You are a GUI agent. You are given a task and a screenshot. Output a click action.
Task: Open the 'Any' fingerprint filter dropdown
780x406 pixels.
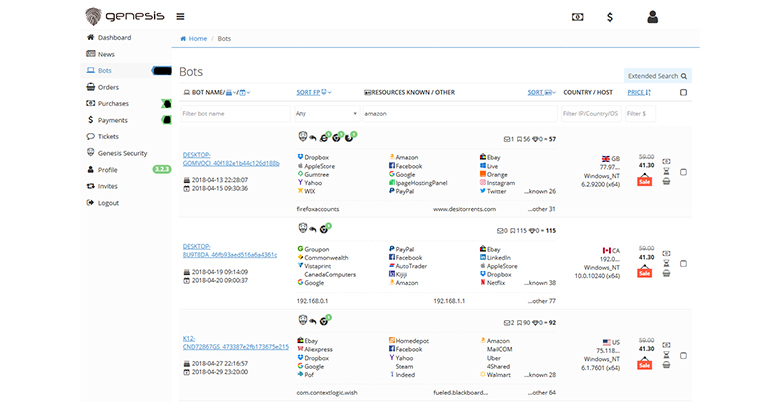(x=326, y=113)
